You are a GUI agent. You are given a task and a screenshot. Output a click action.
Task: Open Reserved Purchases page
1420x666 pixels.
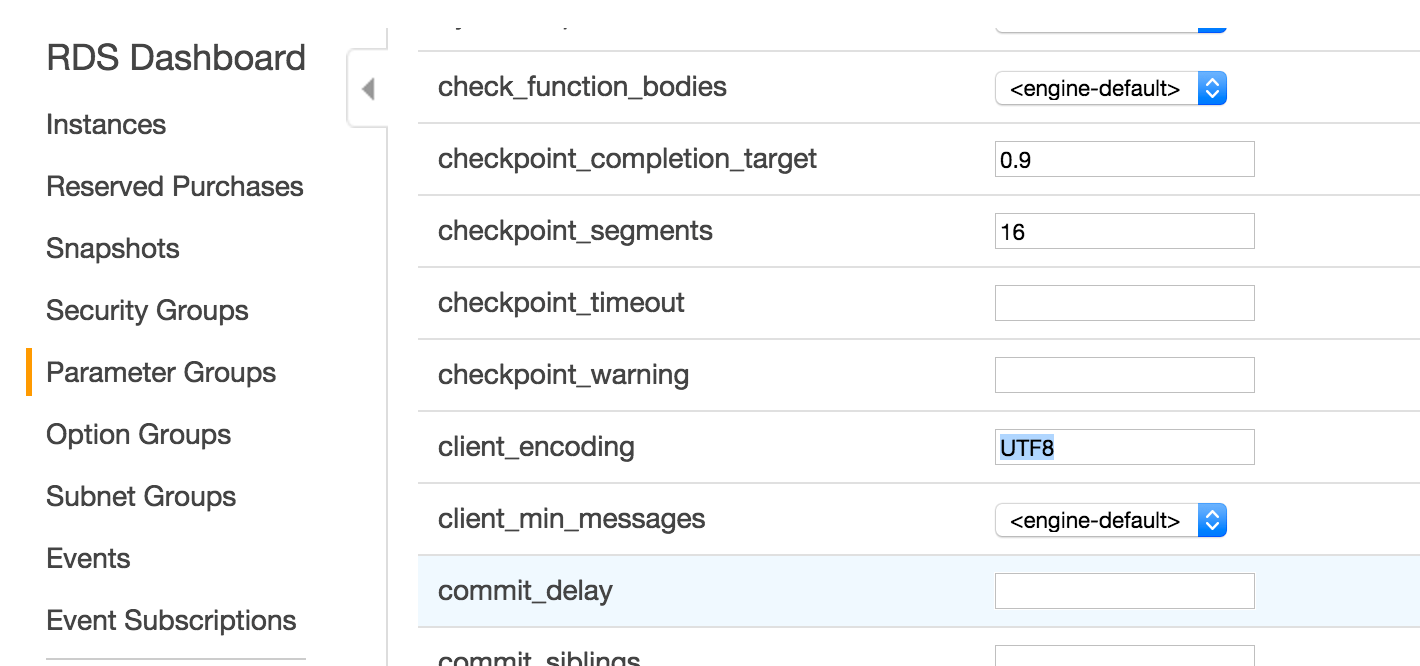click(175, 187)
